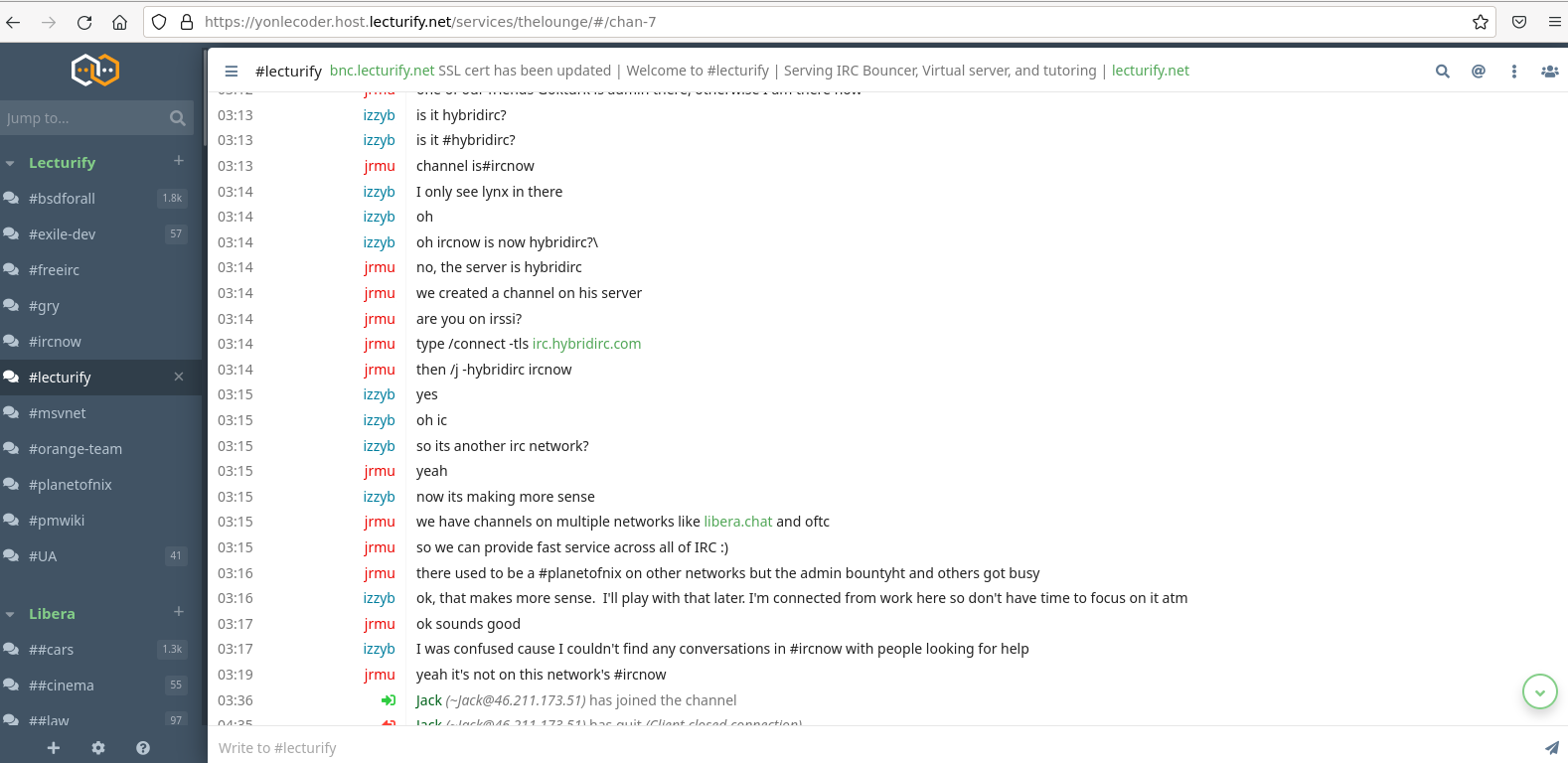This screenshot has height=763, width=1568.
Task: Collapse the Lecturify network group
Action: click(10, 163)
